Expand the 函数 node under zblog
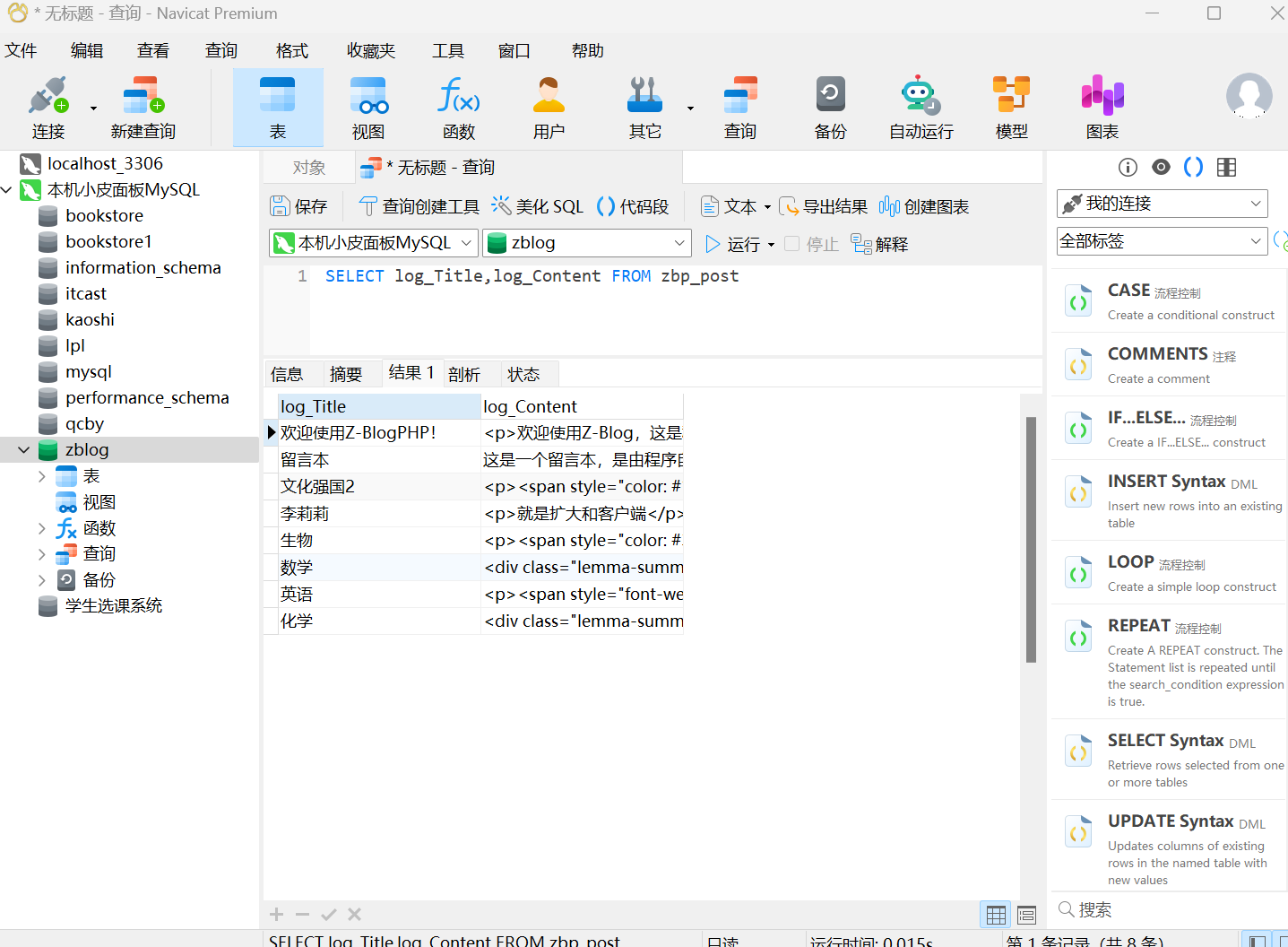The width and height of the screenshot is (1288, 947). point(42,528)
